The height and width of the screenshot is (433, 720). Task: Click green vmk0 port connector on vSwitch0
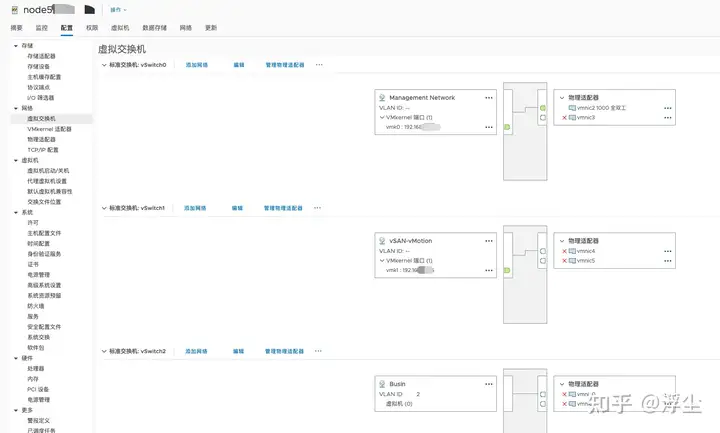click(507, 127)
